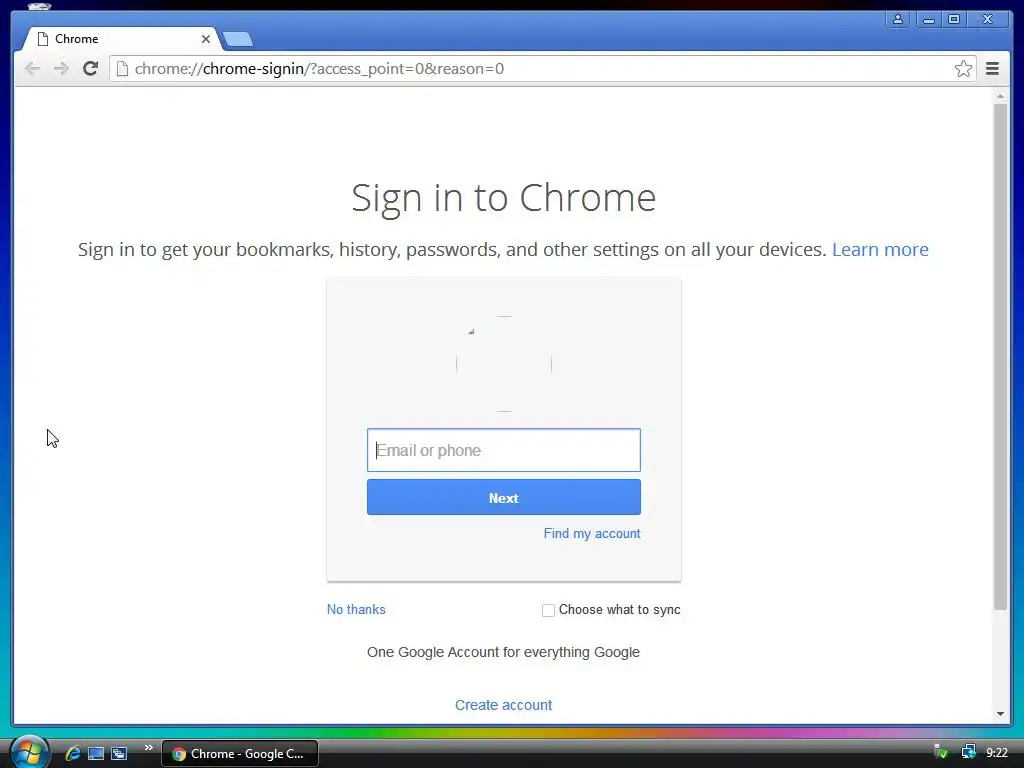Click the Switch between windows icon

tap(119, 754)
